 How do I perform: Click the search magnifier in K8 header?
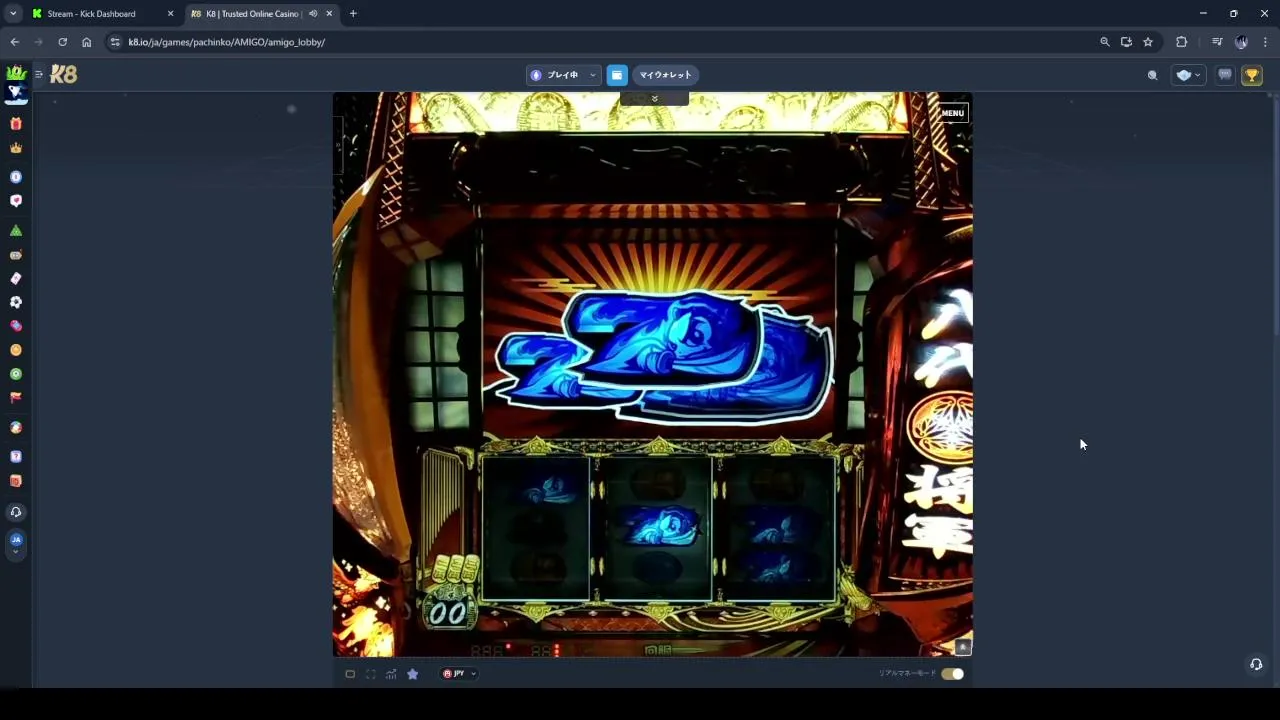1152,75
